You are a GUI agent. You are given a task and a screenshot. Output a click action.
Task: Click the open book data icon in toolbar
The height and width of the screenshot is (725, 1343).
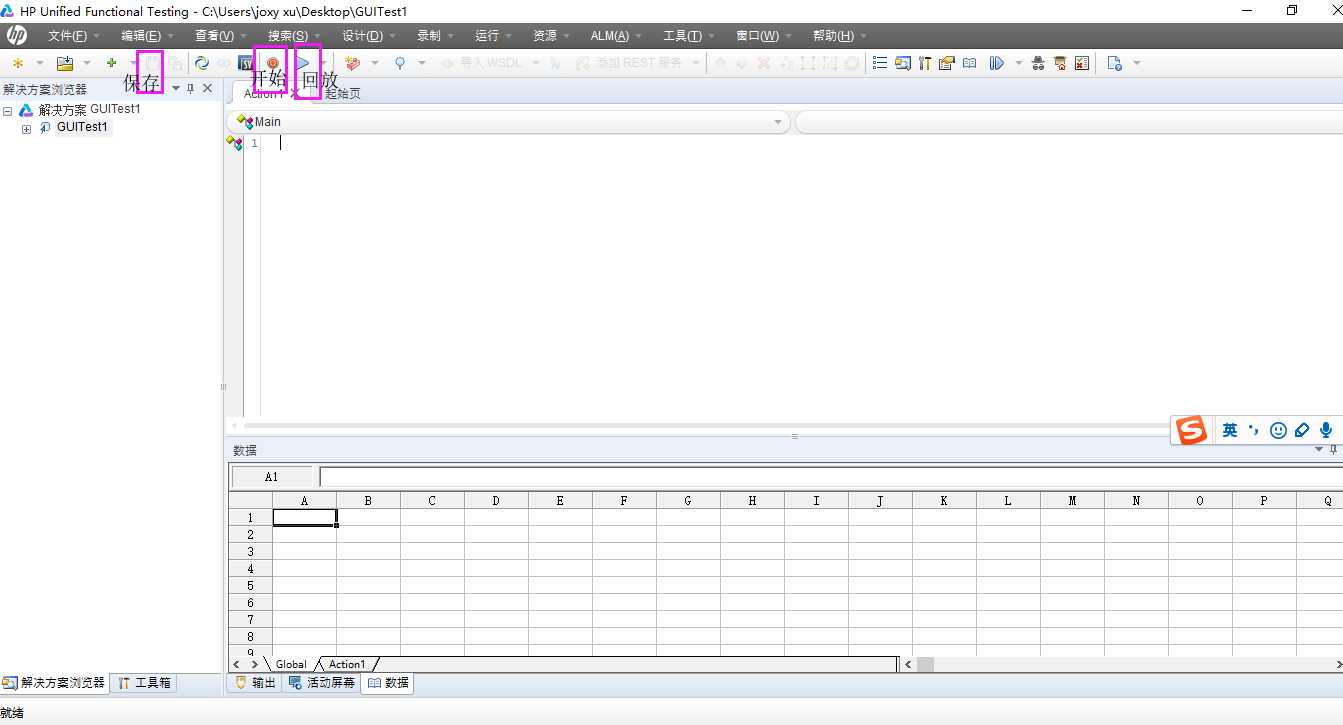969,63
